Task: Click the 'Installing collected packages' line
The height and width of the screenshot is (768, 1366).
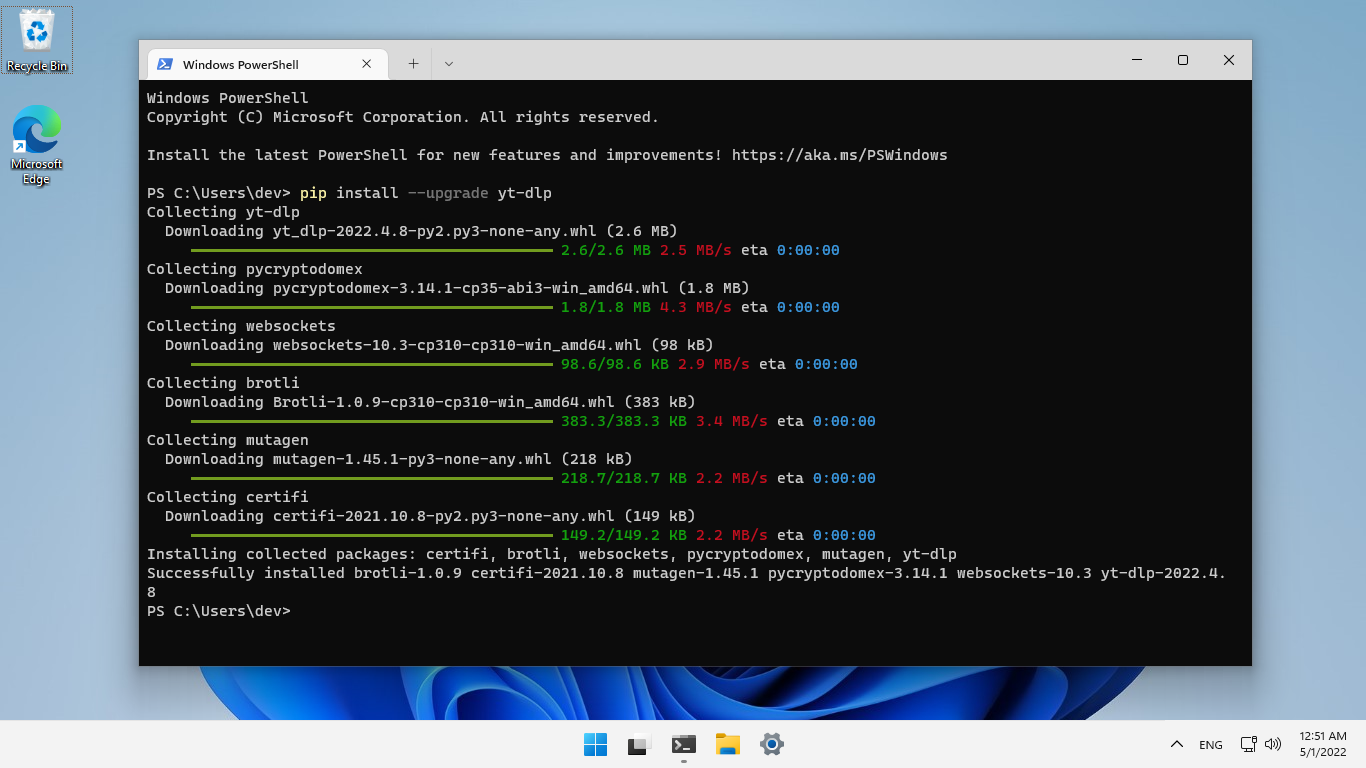Action: tap(552, 554)
